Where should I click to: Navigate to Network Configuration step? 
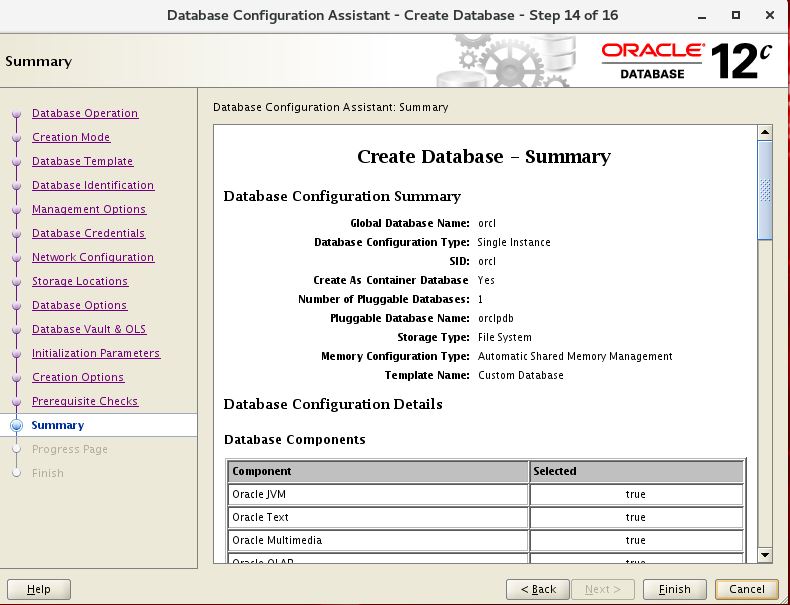[x=93, y=257]
